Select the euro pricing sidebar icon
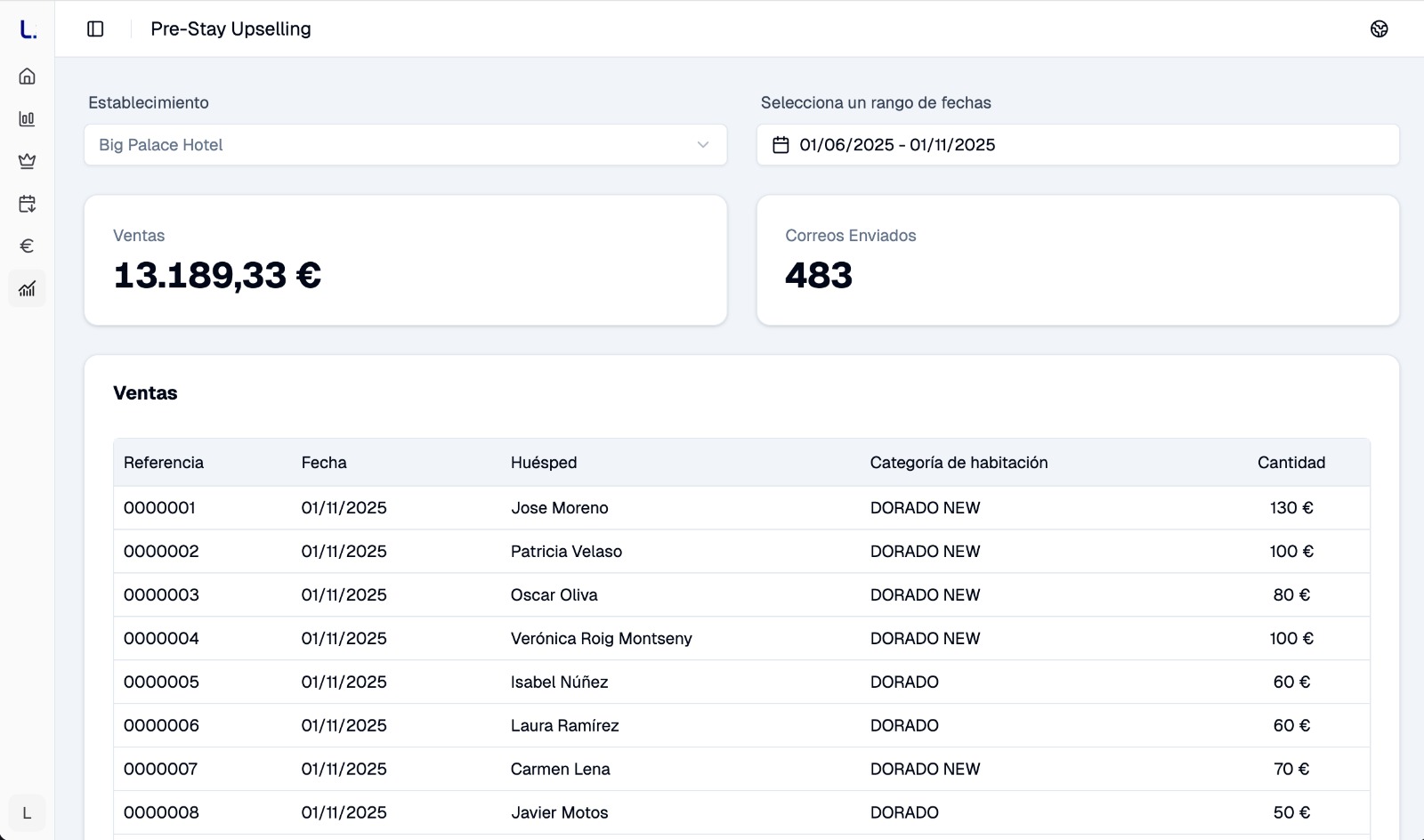 point(28,246)
